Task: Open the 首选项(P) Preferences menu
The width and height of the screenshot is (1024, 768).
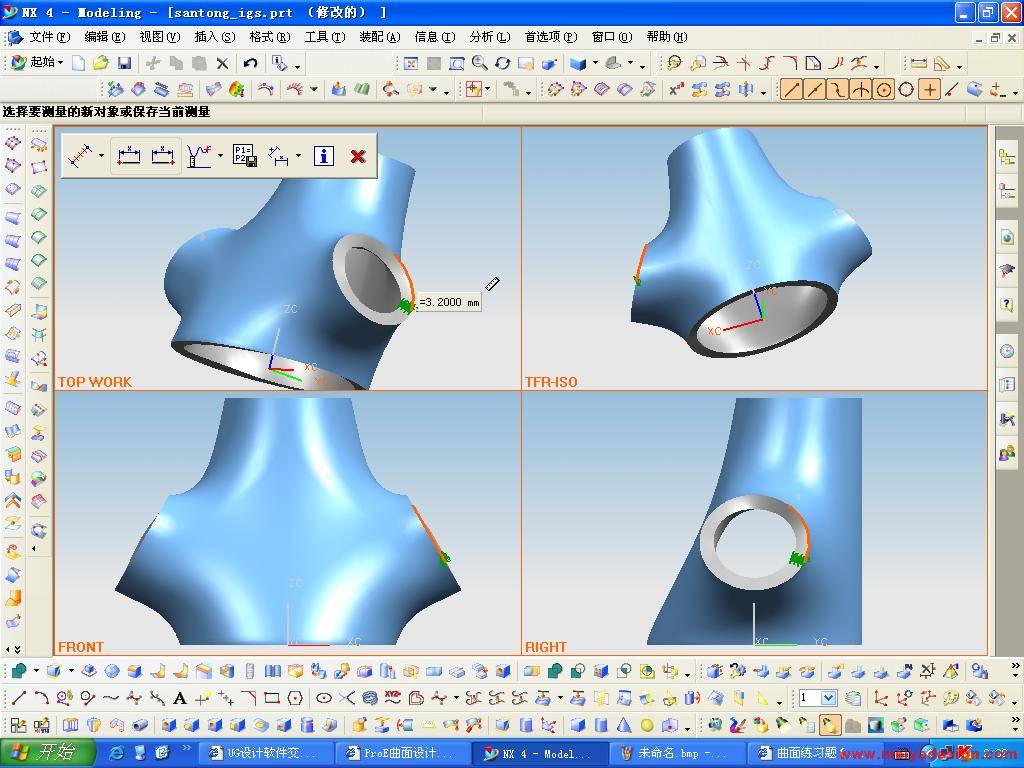Action: pos(551,37)
